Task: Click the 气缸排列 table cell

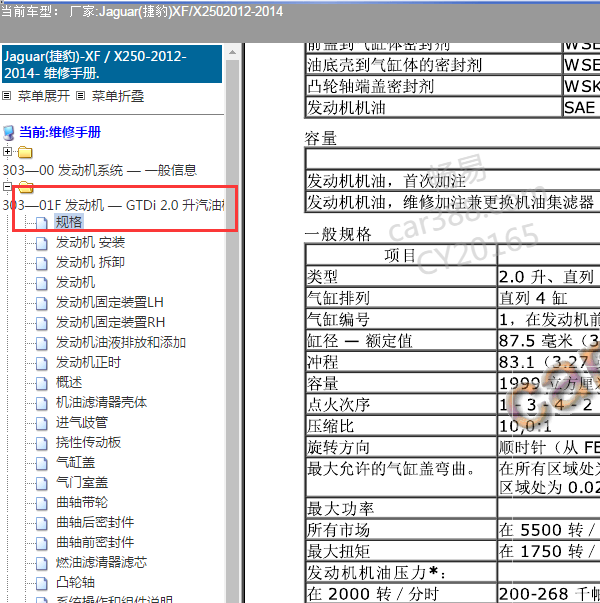Action: (401, 298)
